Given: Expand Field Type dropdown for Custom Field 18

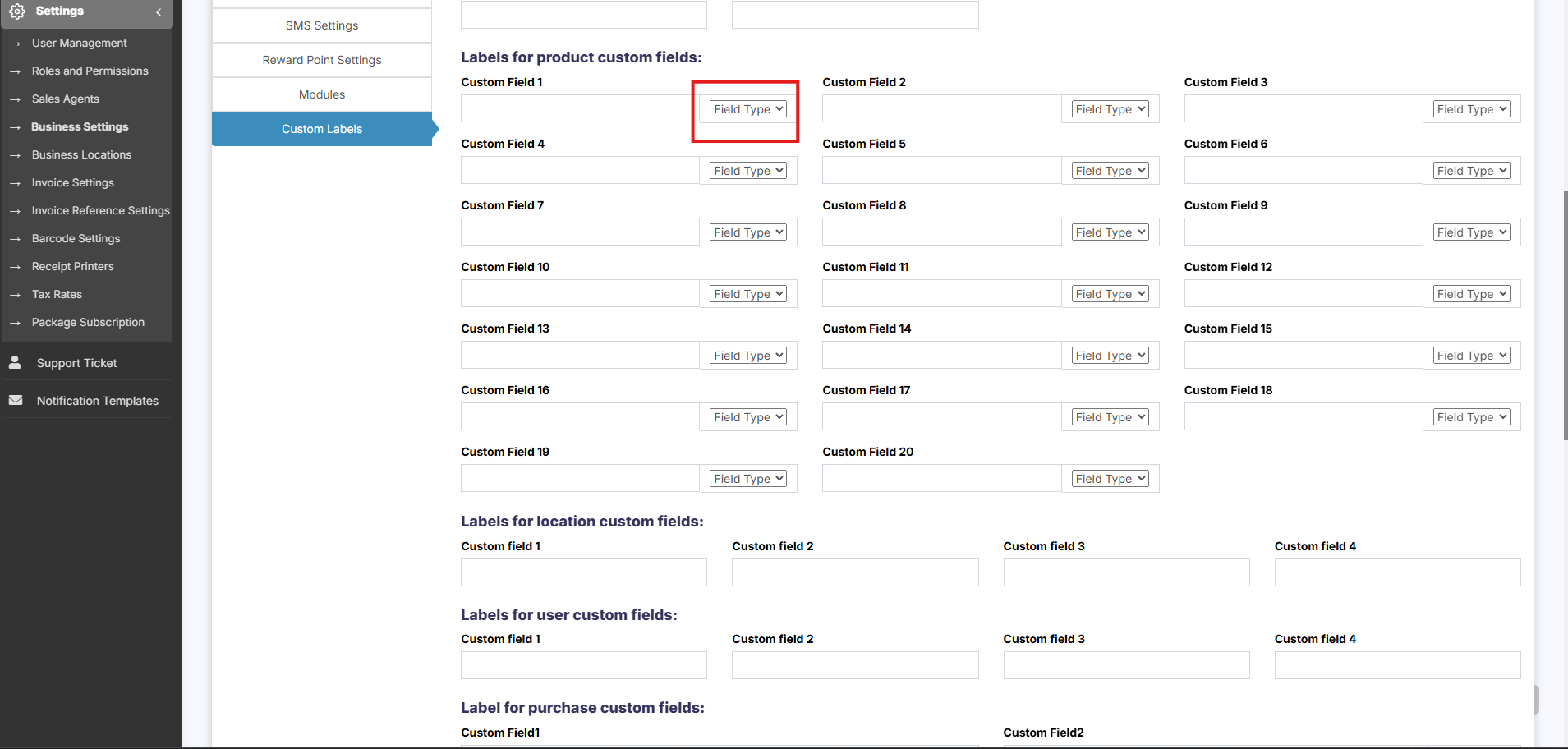Looking at the screenshot, I should tap(1471, 417).
